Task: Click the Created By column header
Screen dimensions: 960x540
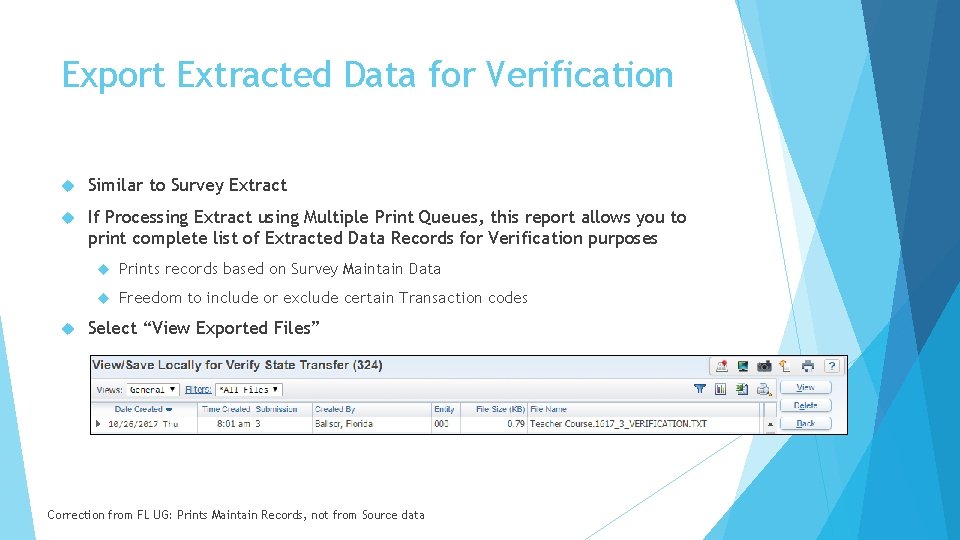Action: point(335,409)
